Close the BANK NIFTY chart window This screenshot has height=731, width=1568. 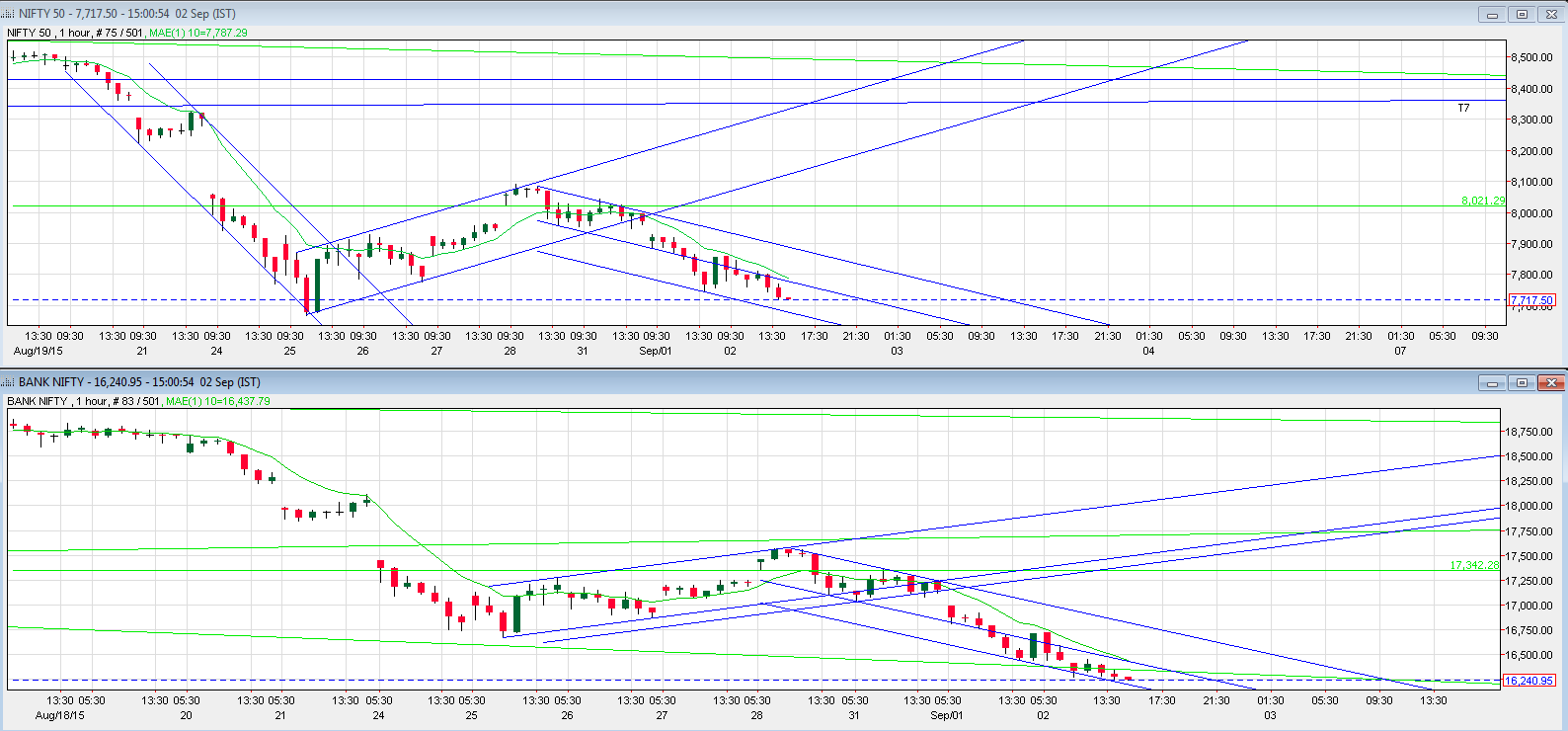pos(1551,382)
